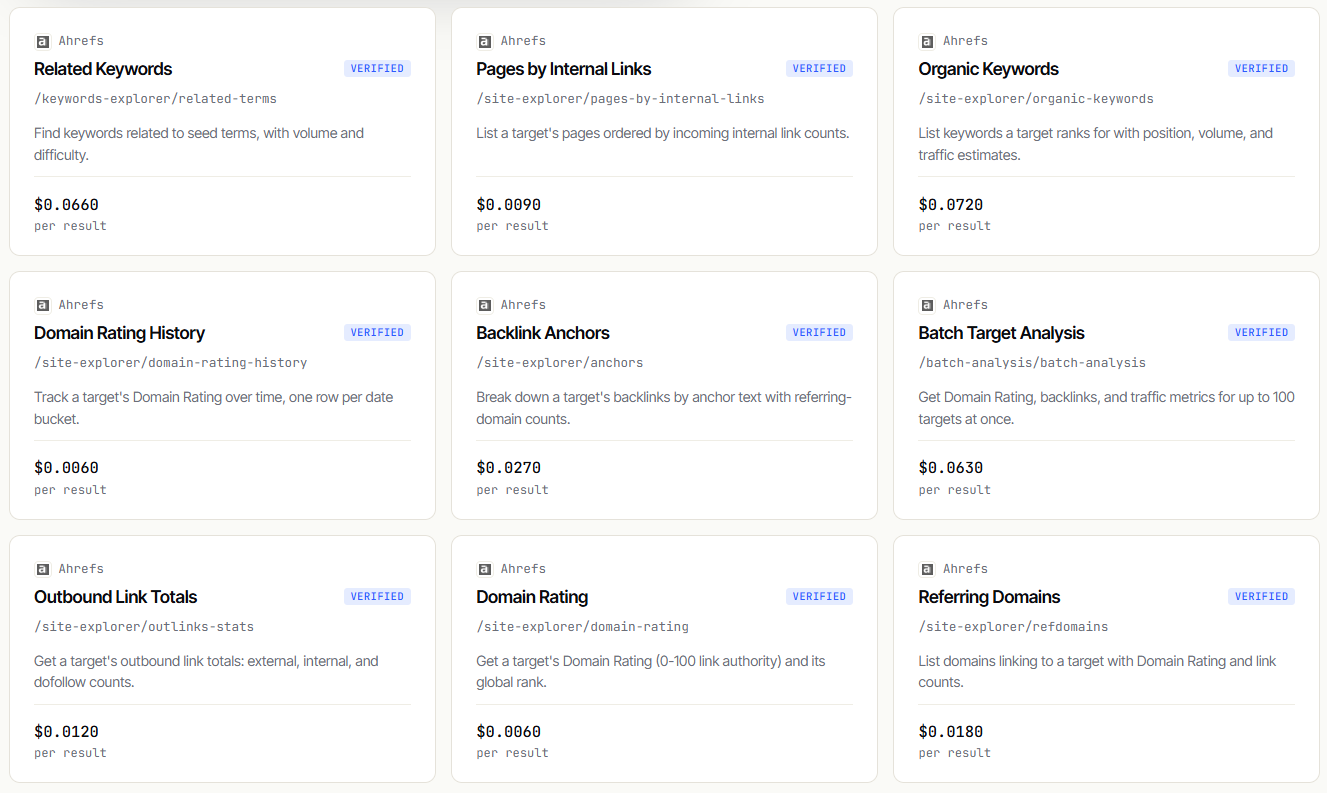Screen dimensions: 1327x793
Task: Open the Domain Rating card title
Action: coord(532,597)
